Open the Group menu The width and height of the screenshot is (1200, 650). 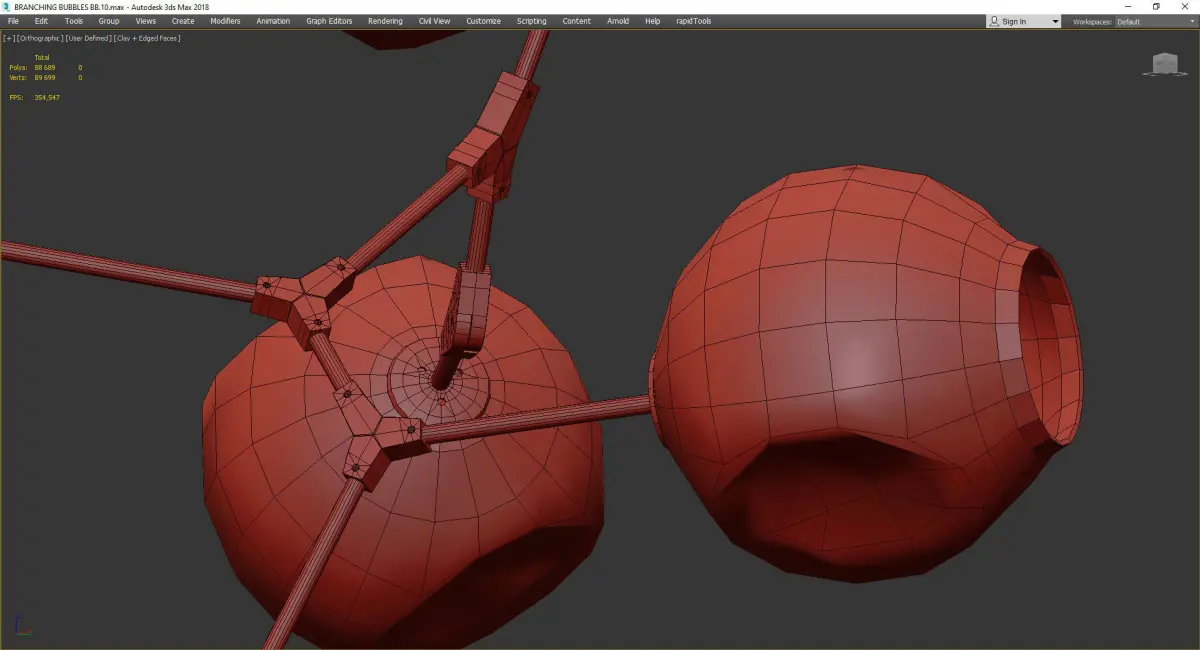109,21
